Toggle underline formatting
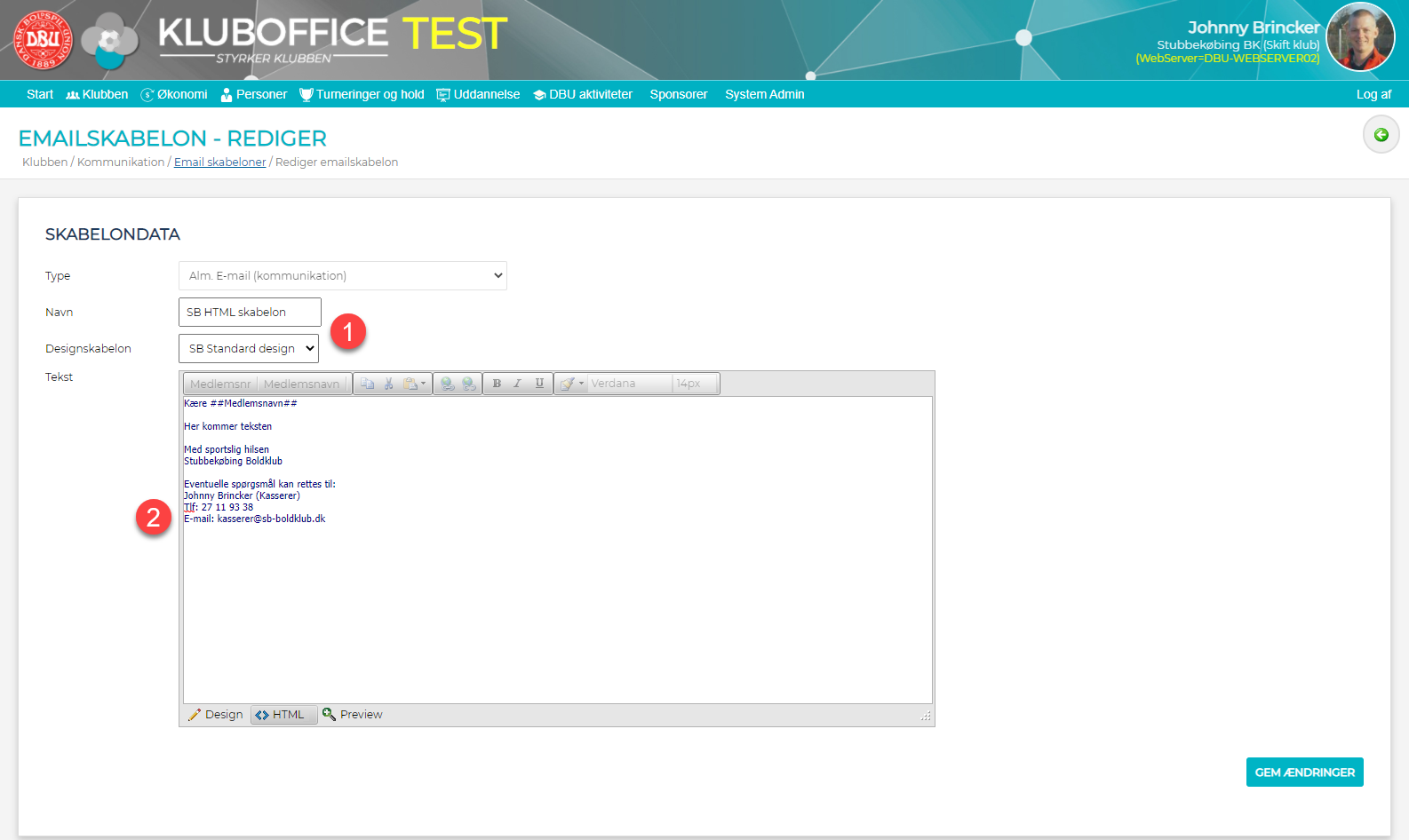1409x840 pixels. click(539, 384)
